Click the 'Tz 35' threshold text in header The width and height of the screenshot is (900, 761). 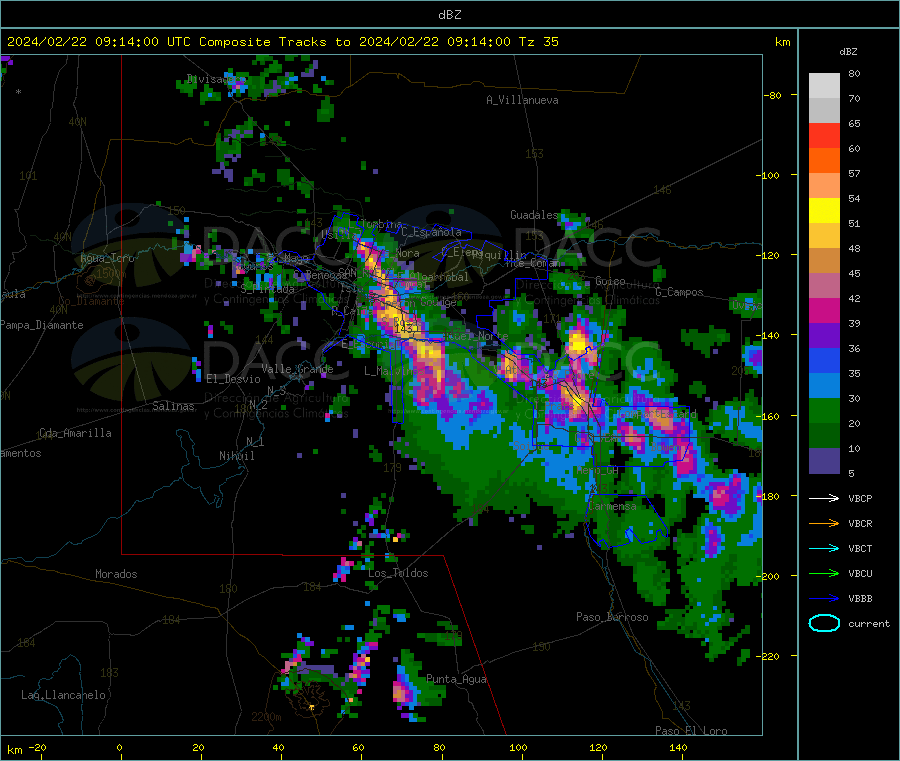[538, 42]
